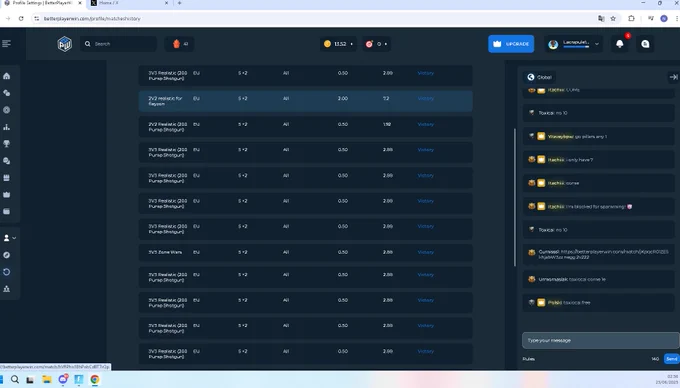This screenshot has width=680, height=388.
Task: Click the Send button in chat
Action: (x=671, y=359)
